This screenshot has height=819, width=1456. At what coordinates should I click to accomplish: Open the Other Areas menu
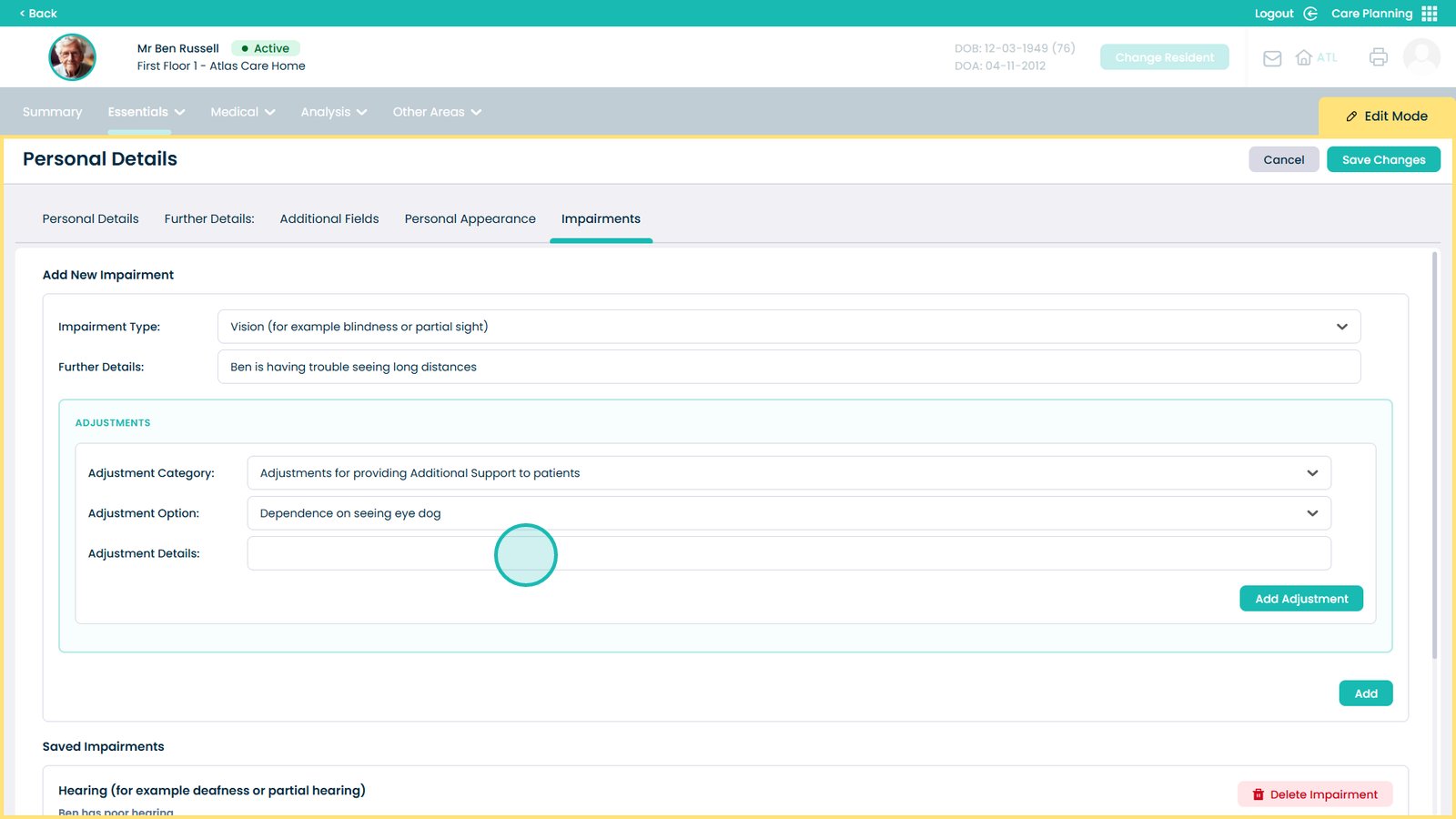point(436,112)
